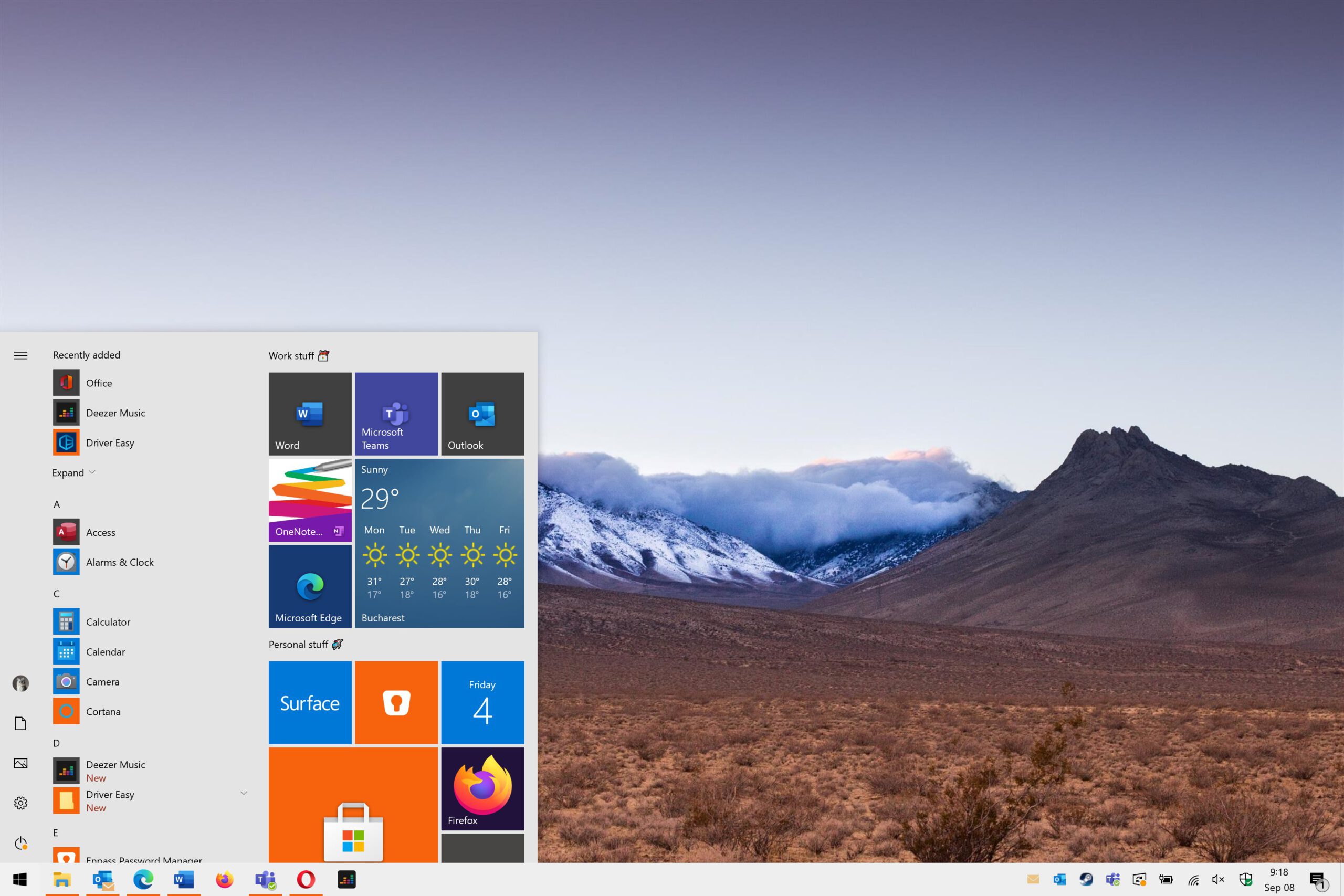Open the Enpass tile in Personal stuff
1344x896 pixels.
click(x=396, y=702)
